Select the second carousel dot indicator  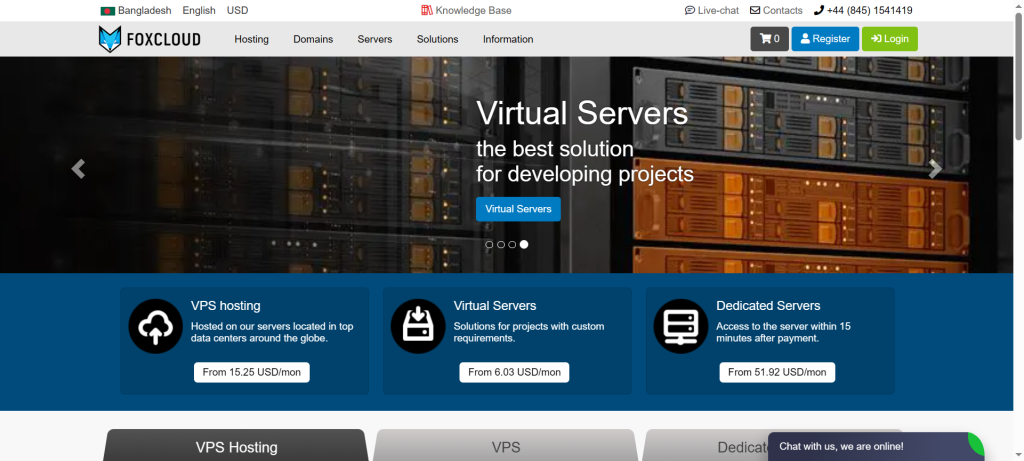click(501, 244)
